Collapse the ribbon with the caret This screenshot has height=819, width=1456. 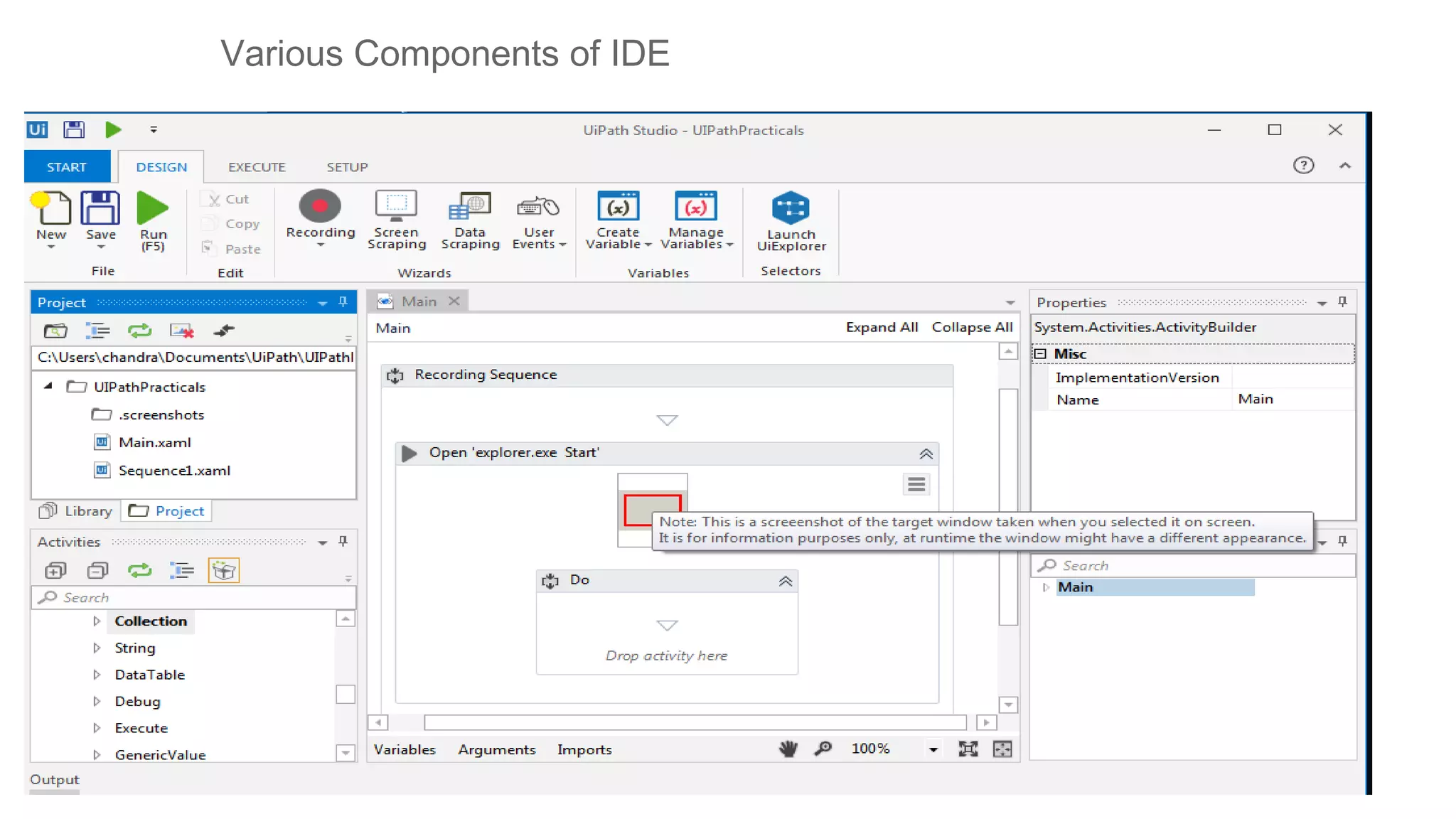click(x=1344, y=166)
